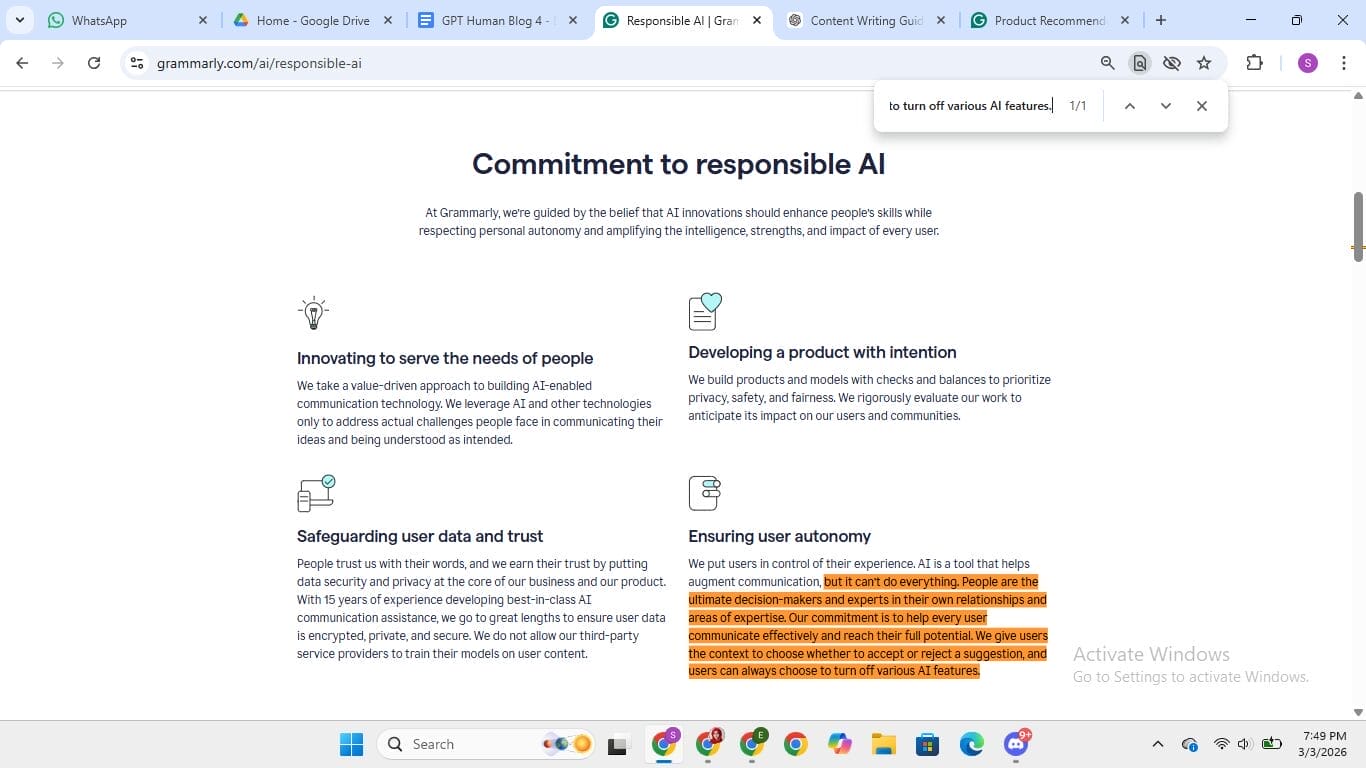
Task: Click Innovating to serve the needs heading
Action: click(445, 358)
